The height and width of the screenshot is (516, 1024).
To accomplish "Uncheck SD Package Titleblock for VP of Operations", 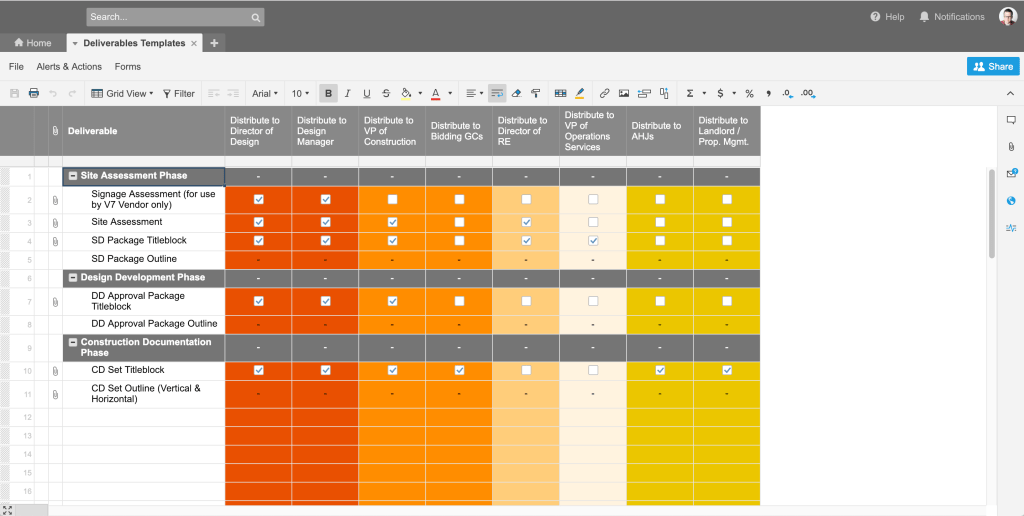I will coord(593,241).
